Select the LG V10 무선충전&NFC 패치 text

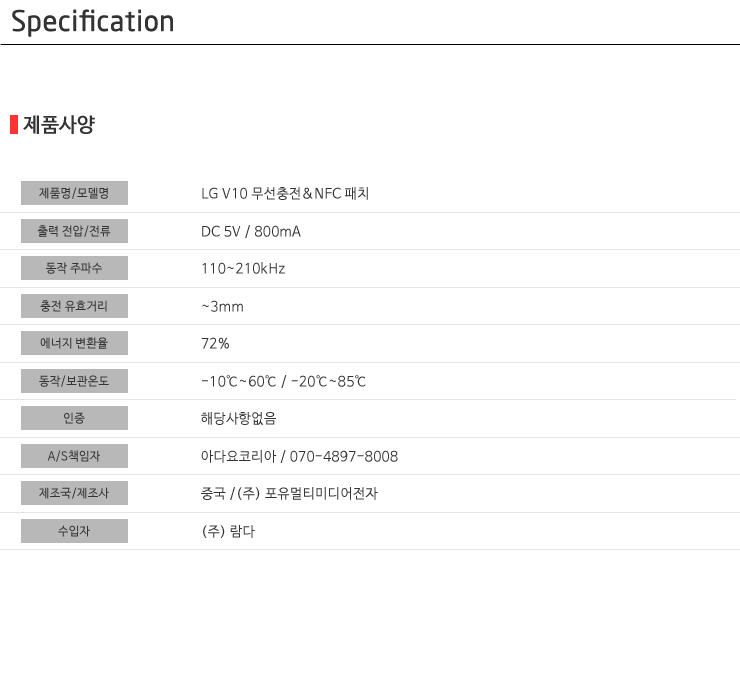(285, 194)
